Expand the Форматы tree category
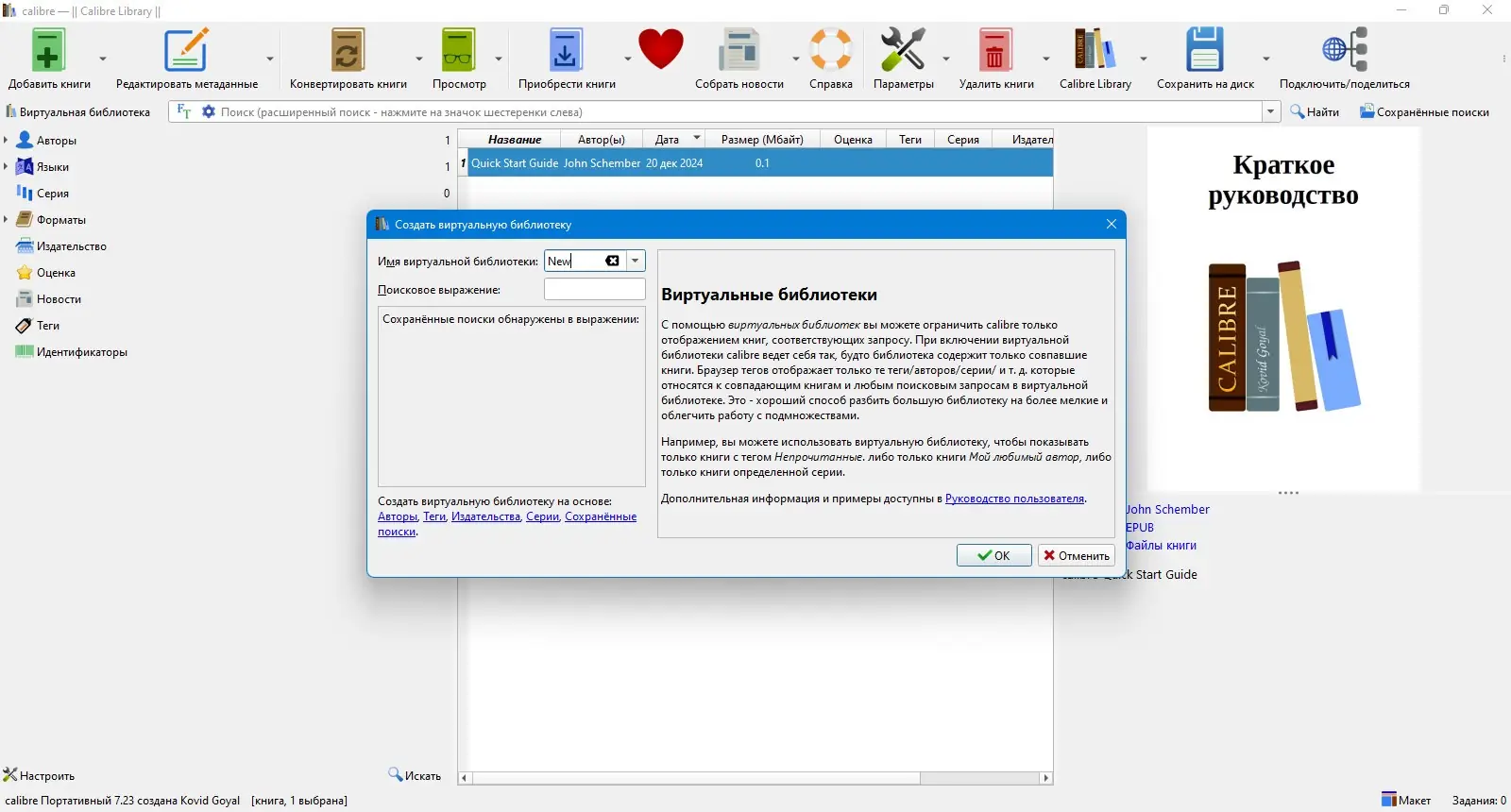The image size is (1511, 812). 6,219
